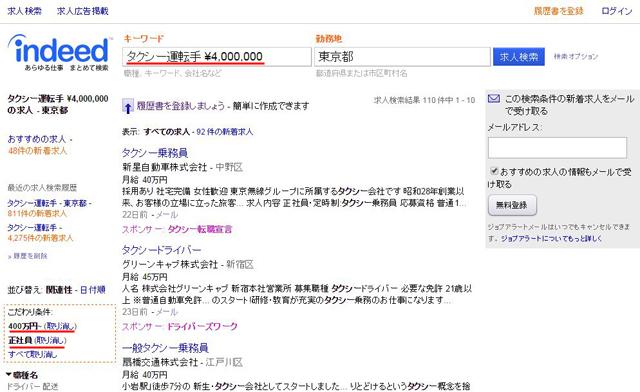Image resolution: width=640 pixels, height=392 pixels.
Task: Click sponsor ドライバーズワーク link
Action: (x=202, y=327)
